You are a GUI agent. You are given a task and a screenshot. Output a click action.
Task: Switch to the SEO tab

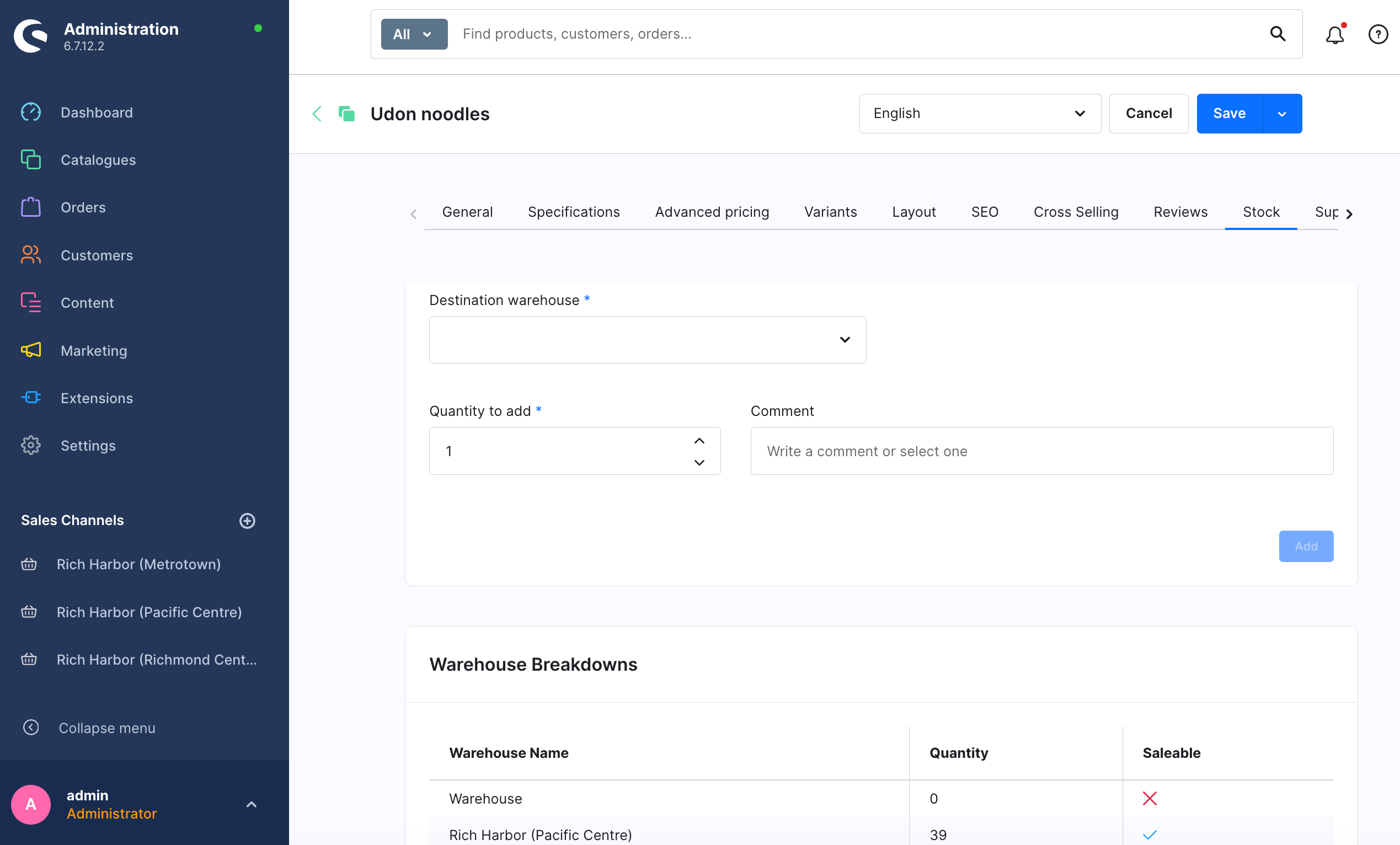tap(985, 212)
